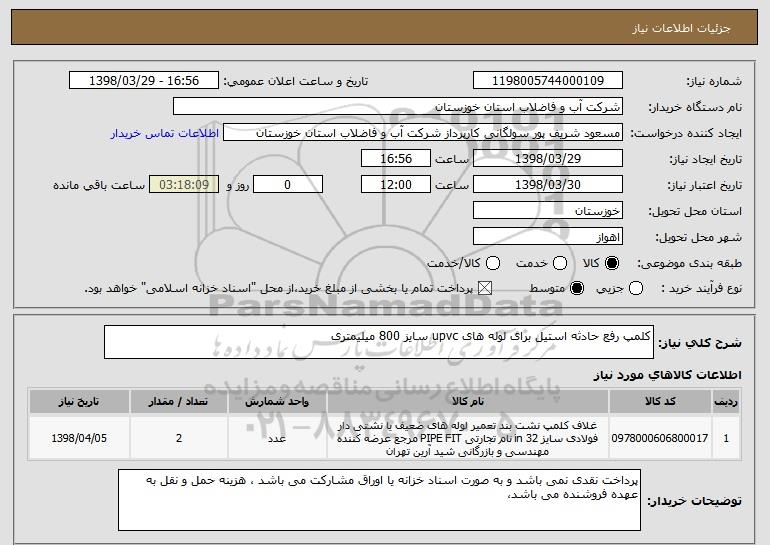Click the طبقه بندی موضوعی label
Screen dimensions: 770x545
pyautogui.click(x=689, y=264)
